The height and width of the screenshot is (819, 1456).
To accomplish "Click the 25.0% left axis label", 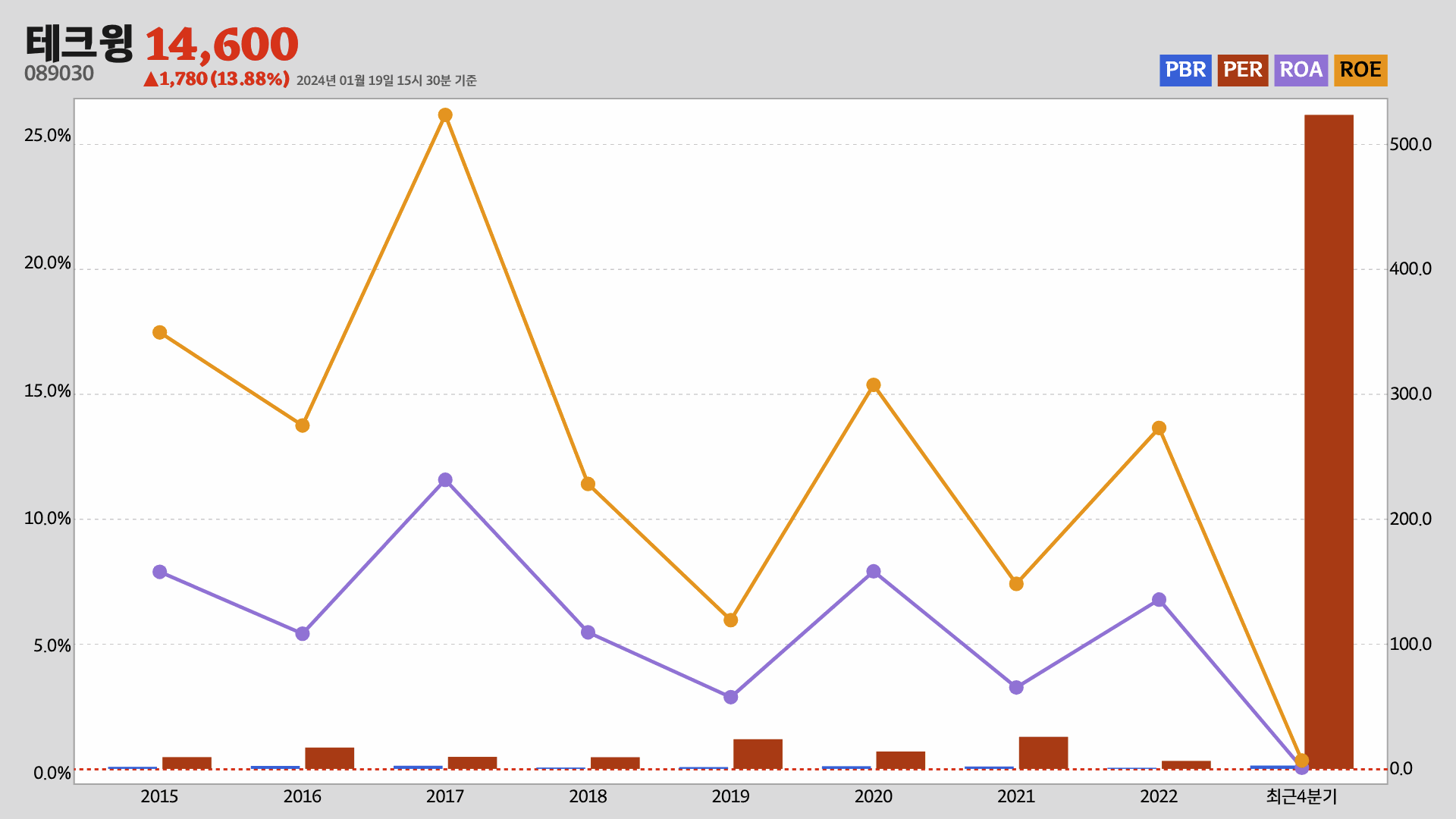I will click(48, 136).
